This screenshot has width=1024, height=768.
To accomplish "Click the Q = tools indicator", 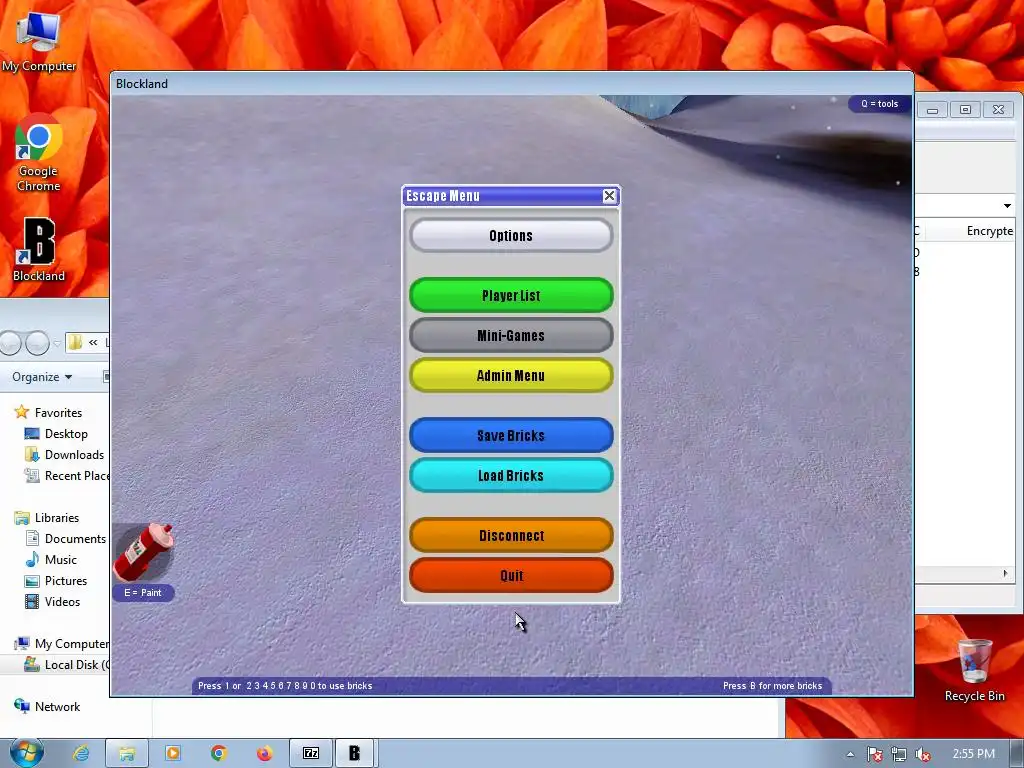I will point(879,104).
